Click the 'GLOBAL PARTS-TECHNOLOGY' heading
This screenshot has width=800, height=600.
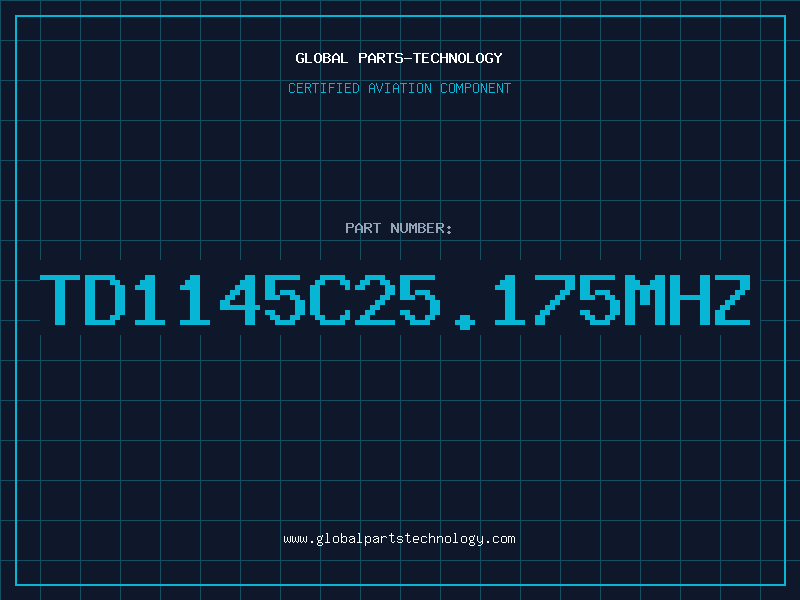click(399, 58)
